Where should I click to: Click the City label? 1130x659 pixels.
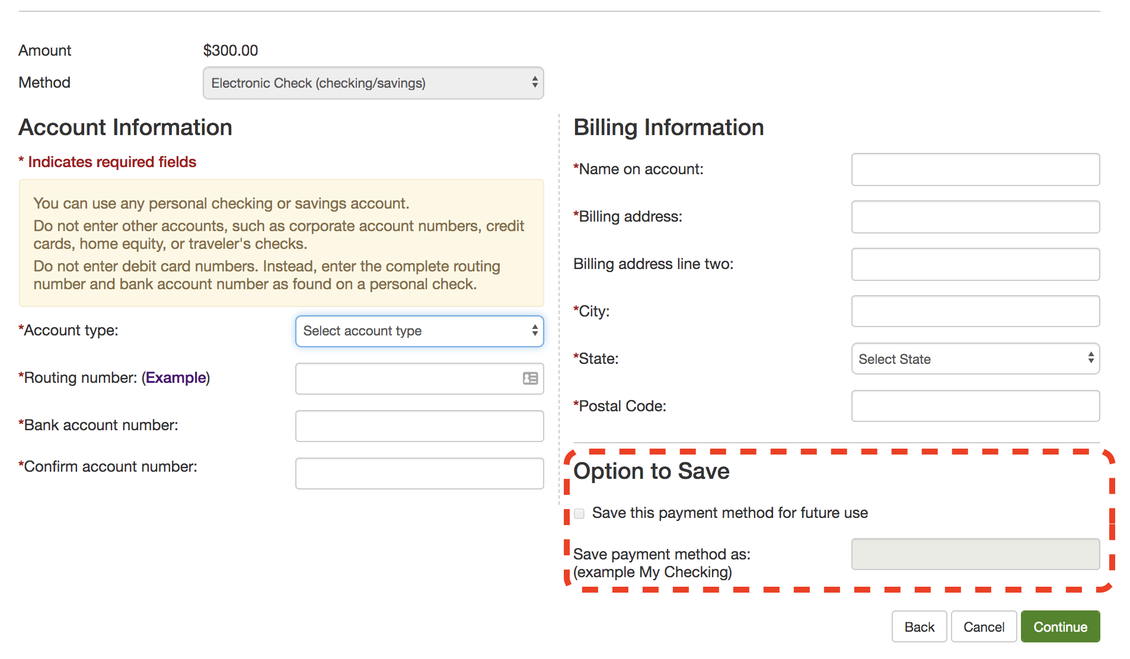[592, 311]
